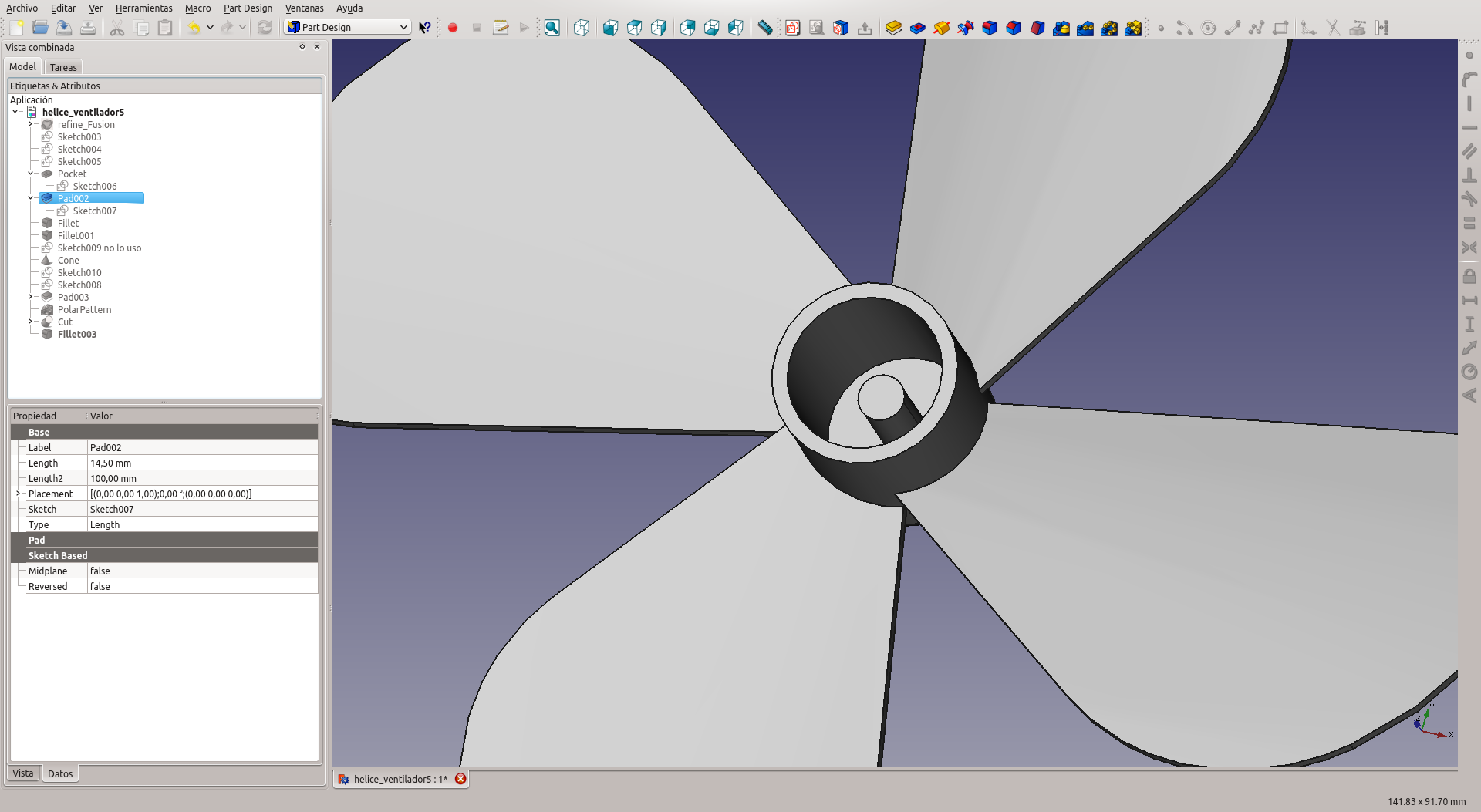This screenshot has width=1481, height=812.
Task: Switch to the Tareas tab
Action: (x=63, y=67)
